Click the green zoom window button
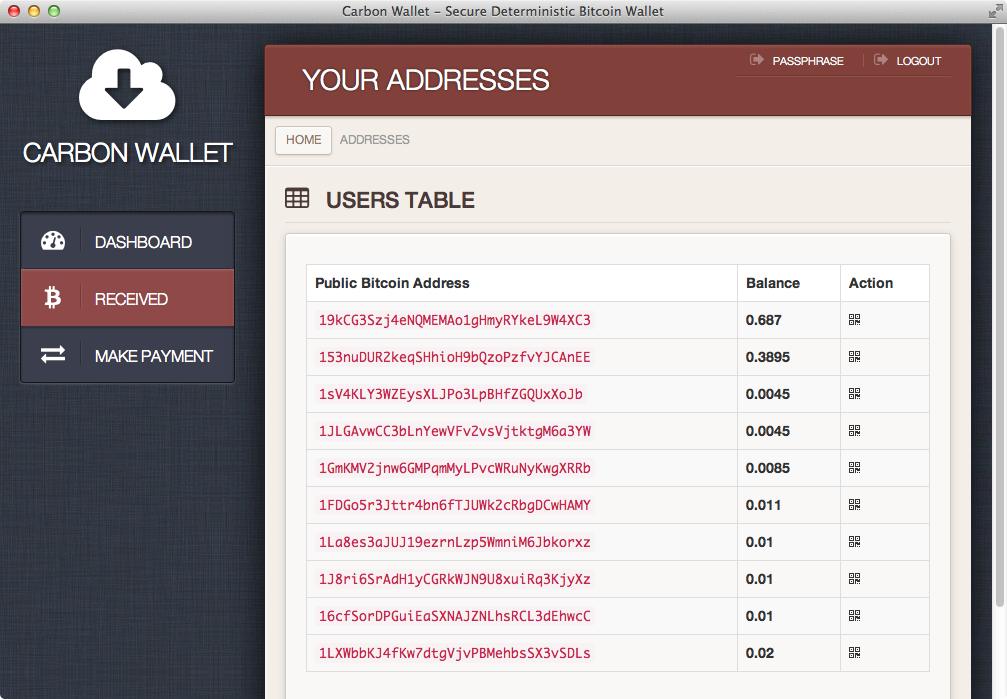This screenshot has width=1007, height=699. tap(54, 11)
